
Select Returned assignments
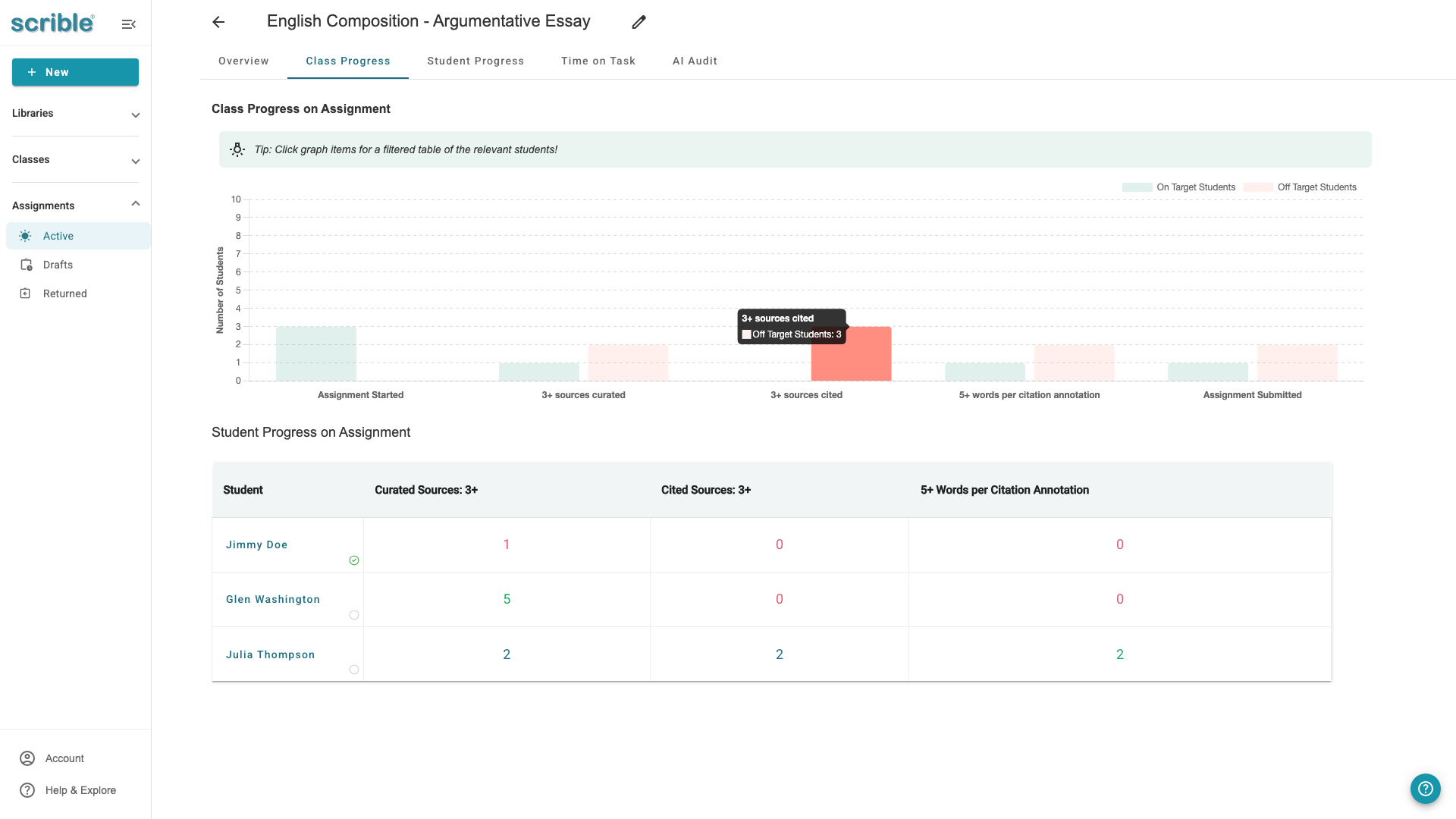pyautogui.click(x=78, y=293)
